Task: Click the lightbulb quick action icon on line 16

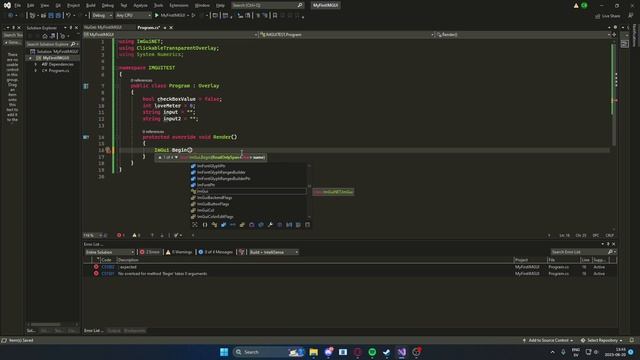Action: click(108, 150)
